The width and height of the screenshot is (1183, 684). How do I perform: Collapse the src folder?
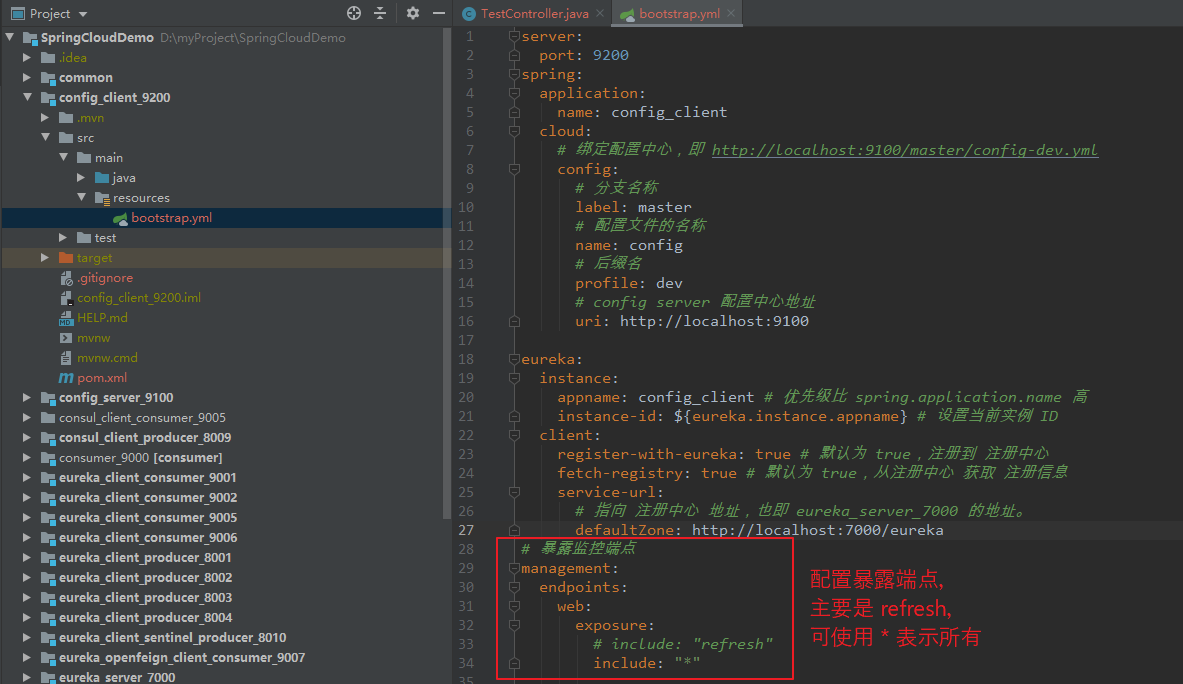click(46, 137)
